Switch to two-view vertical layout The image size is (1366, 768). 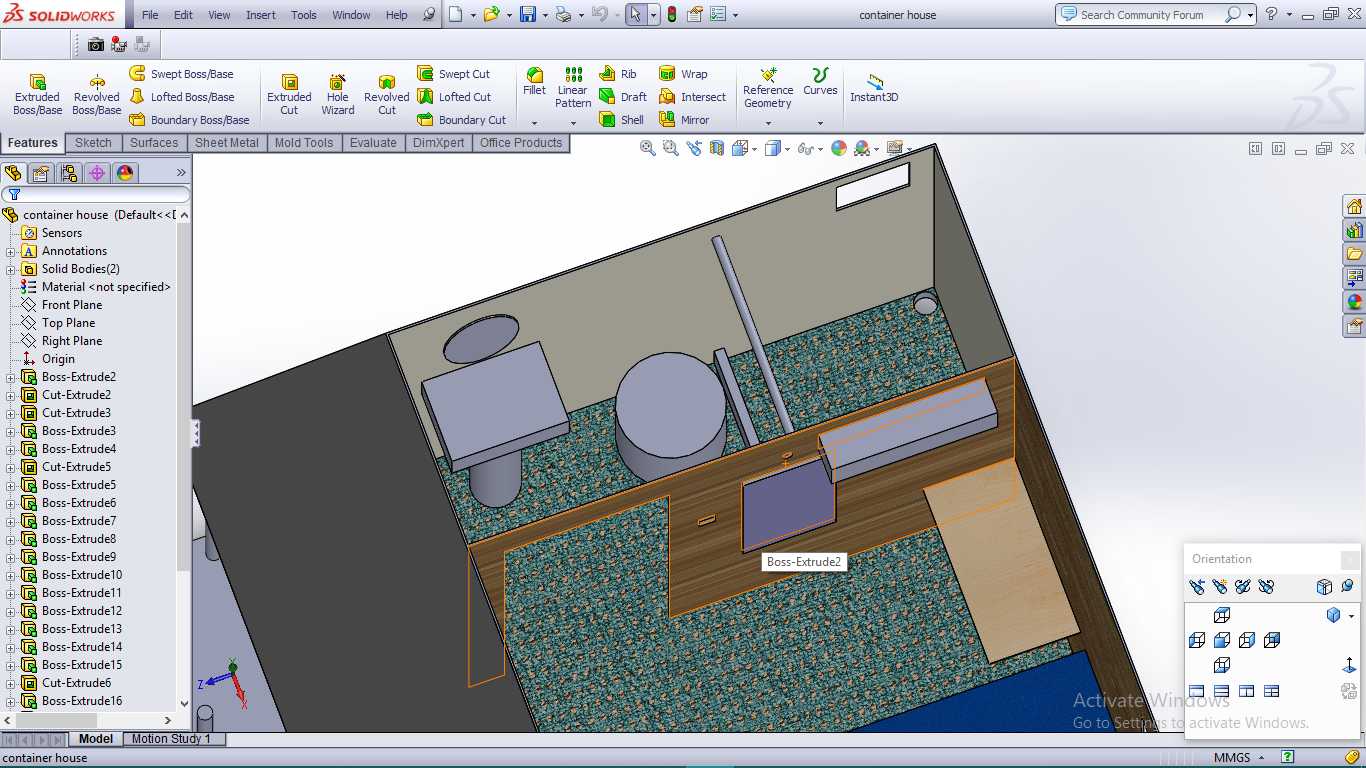[x=1246, y=691]
